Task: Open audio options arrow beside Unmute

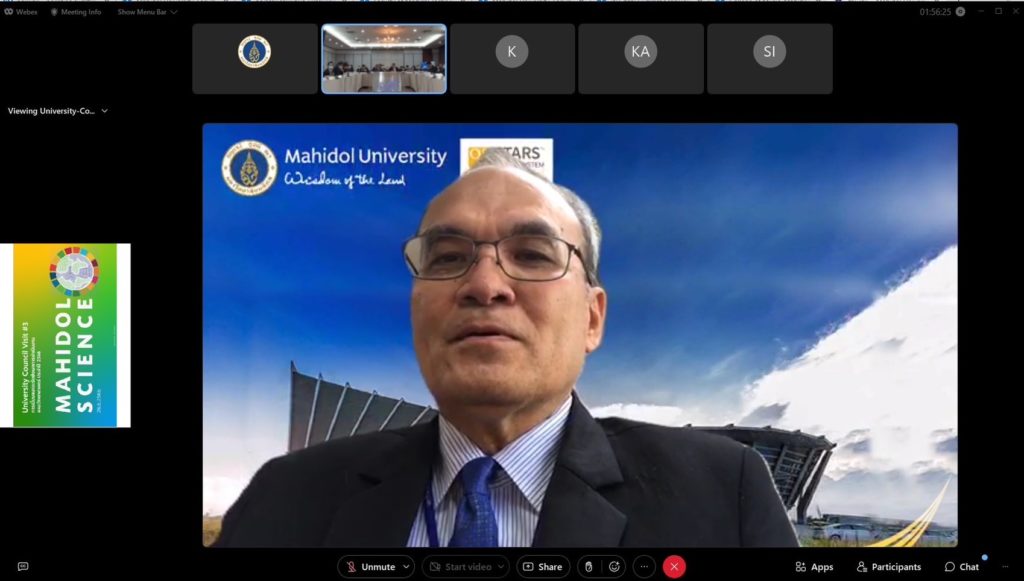Action: tap(406, 567)
